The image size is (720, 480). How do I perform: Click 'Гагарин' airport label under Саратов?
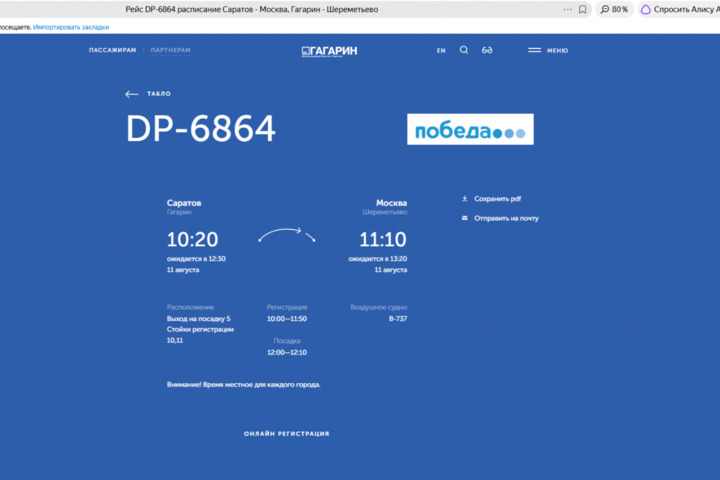179,212
